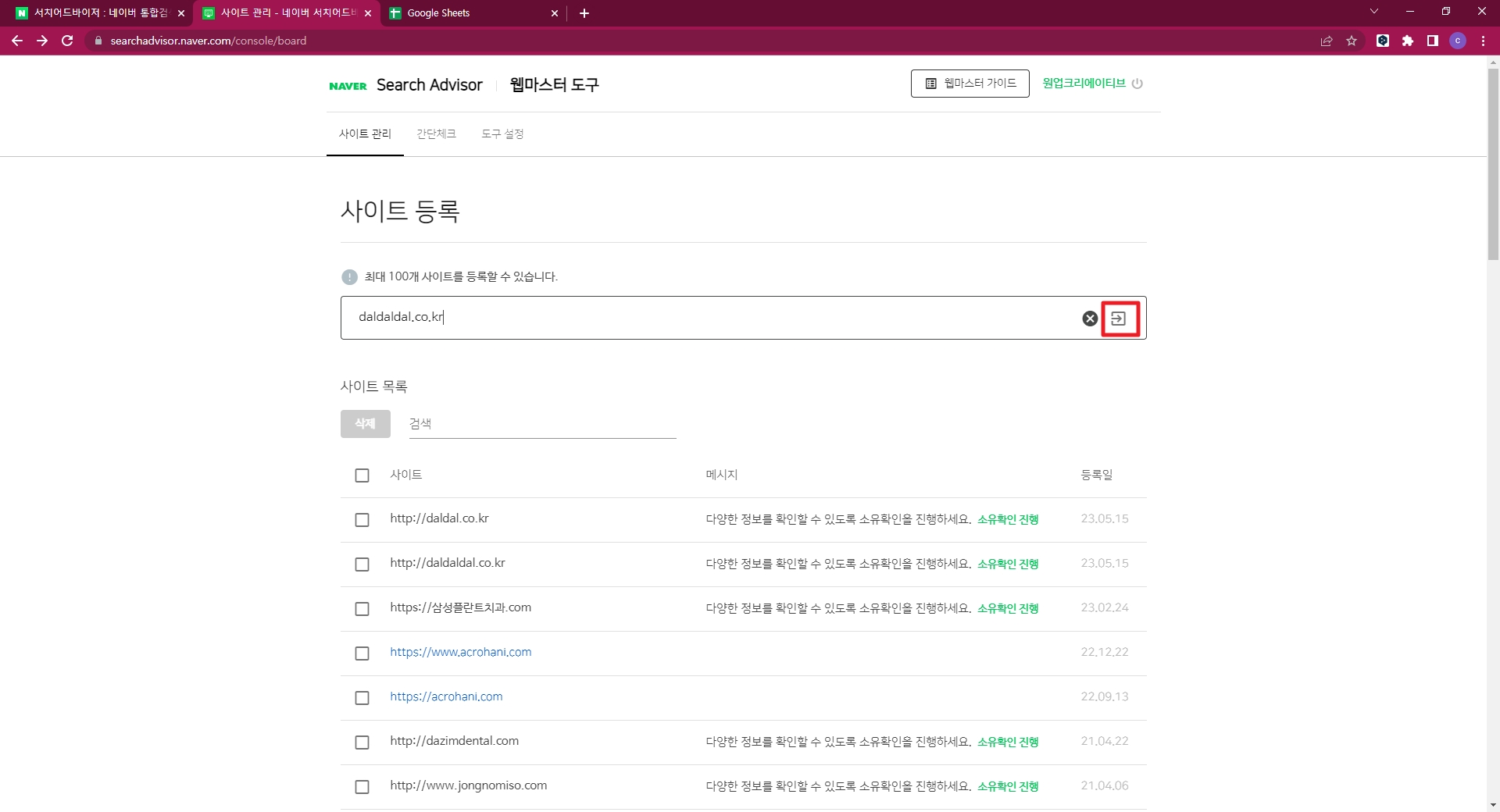Focus the site list 검색 field
1500x812 pixels.
coord(542,424)
